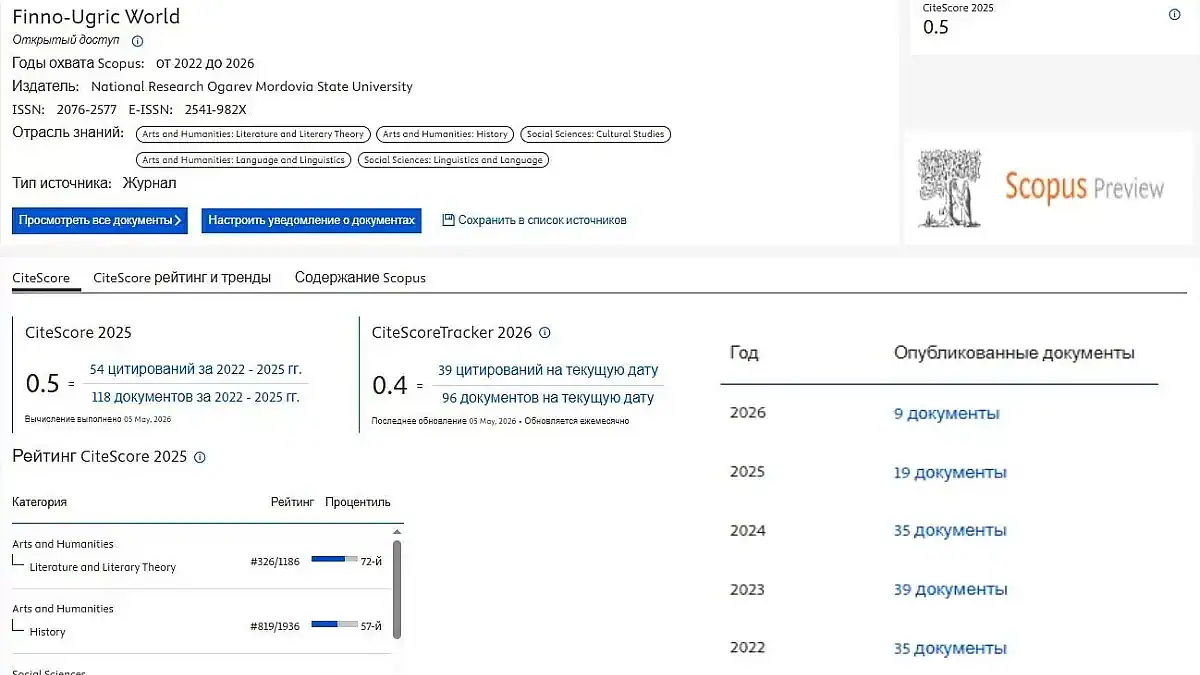
Task: Click the info icon beside CiteScore 2025 card
Action: point(1175,14)
